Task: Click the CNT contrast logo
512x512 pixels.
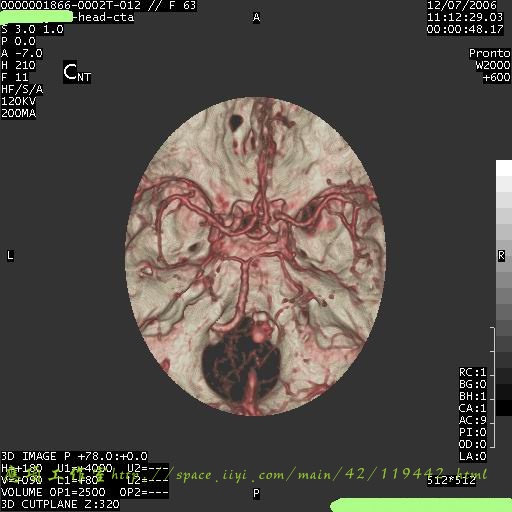Action: tap(77, 72)
